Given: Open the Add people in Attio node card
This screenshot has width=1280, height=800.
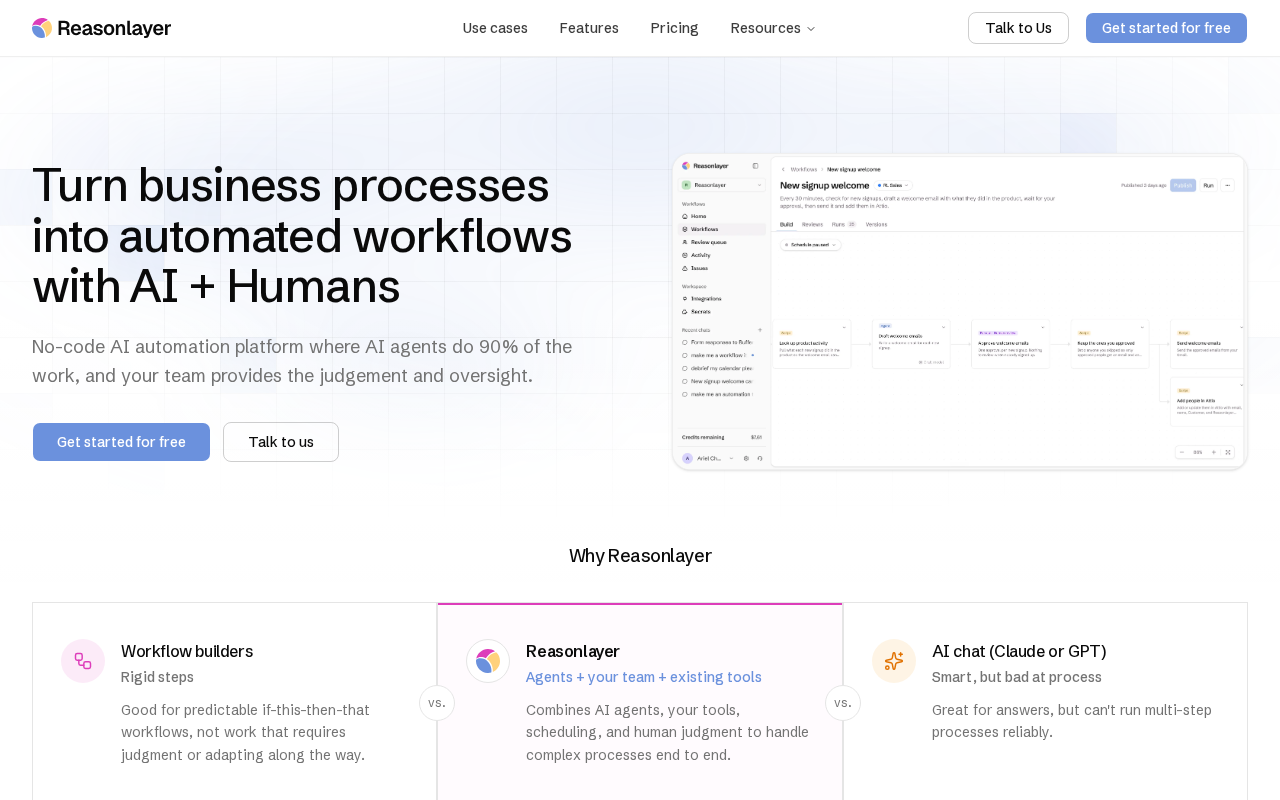Looking at the screenshot, I should click(1208, 402).
